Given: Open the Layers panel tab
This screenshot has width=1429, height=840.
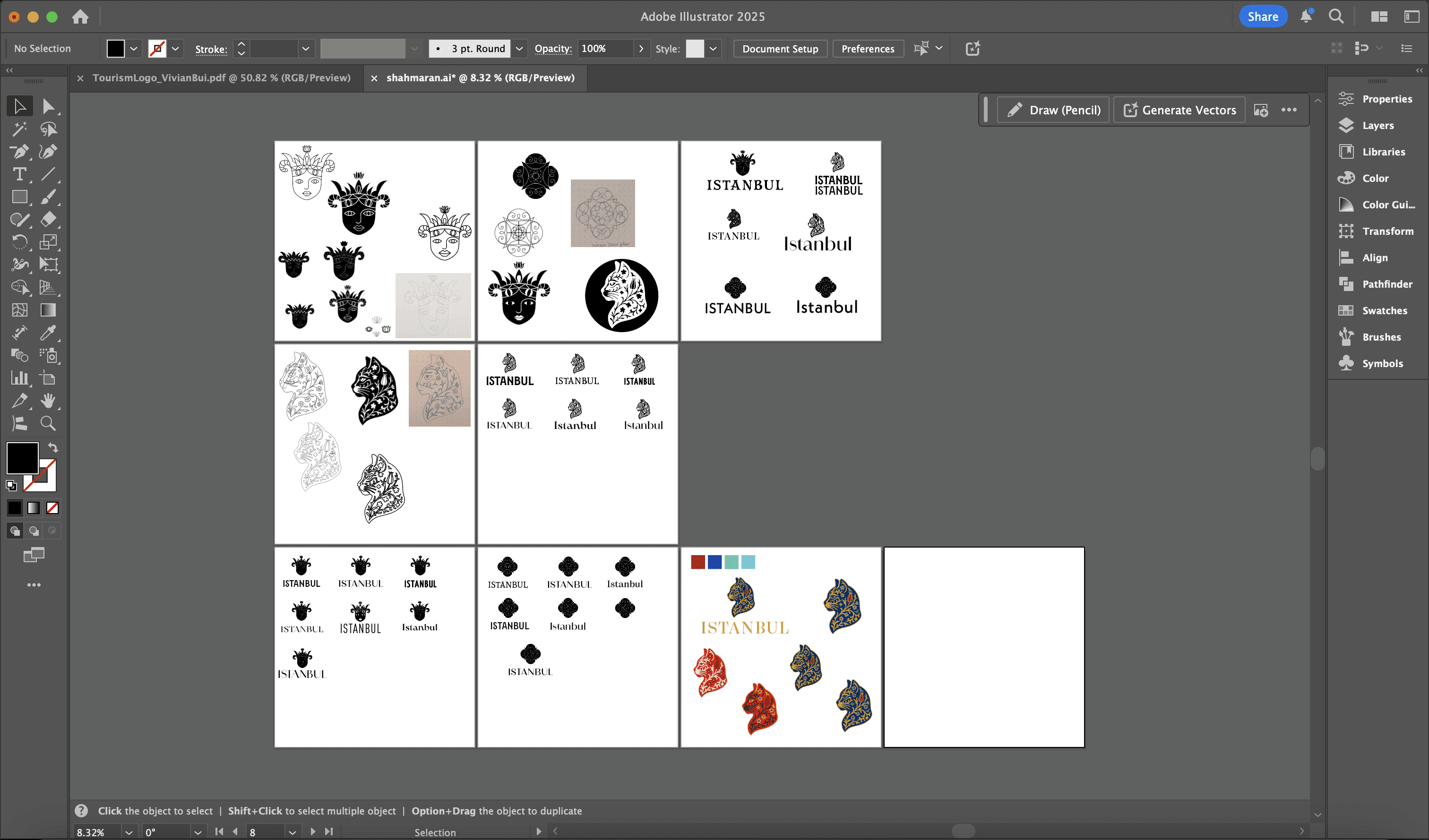Looking at the screenshot, I should coord(1377,125).
